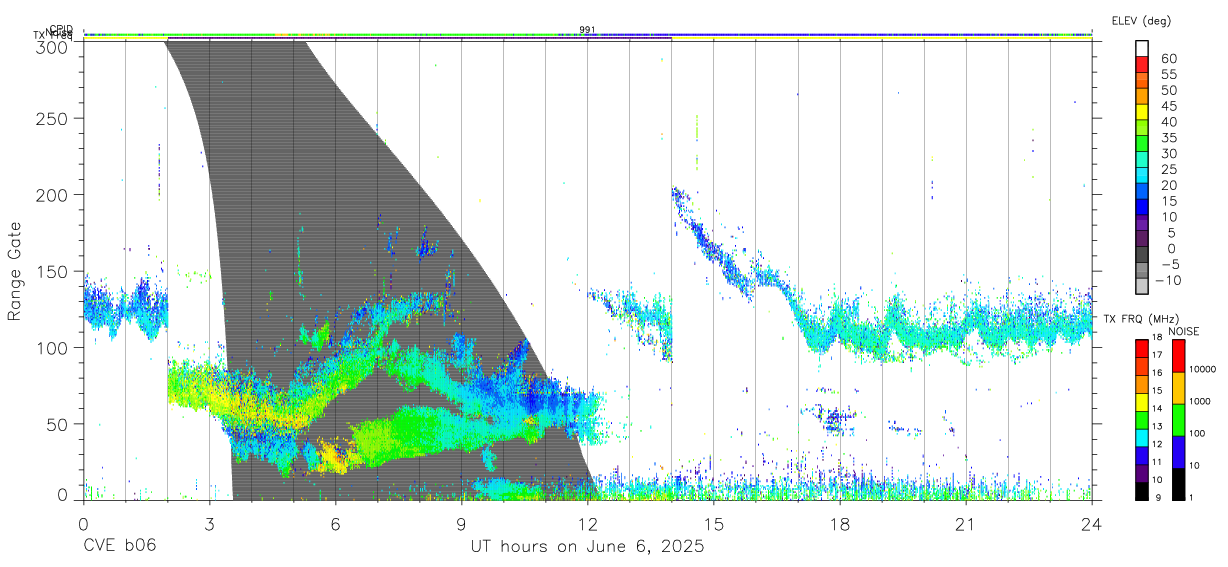Click the yellow swatch in the ELEV colorbar

pyautogui.click(x=1143, y=113)
